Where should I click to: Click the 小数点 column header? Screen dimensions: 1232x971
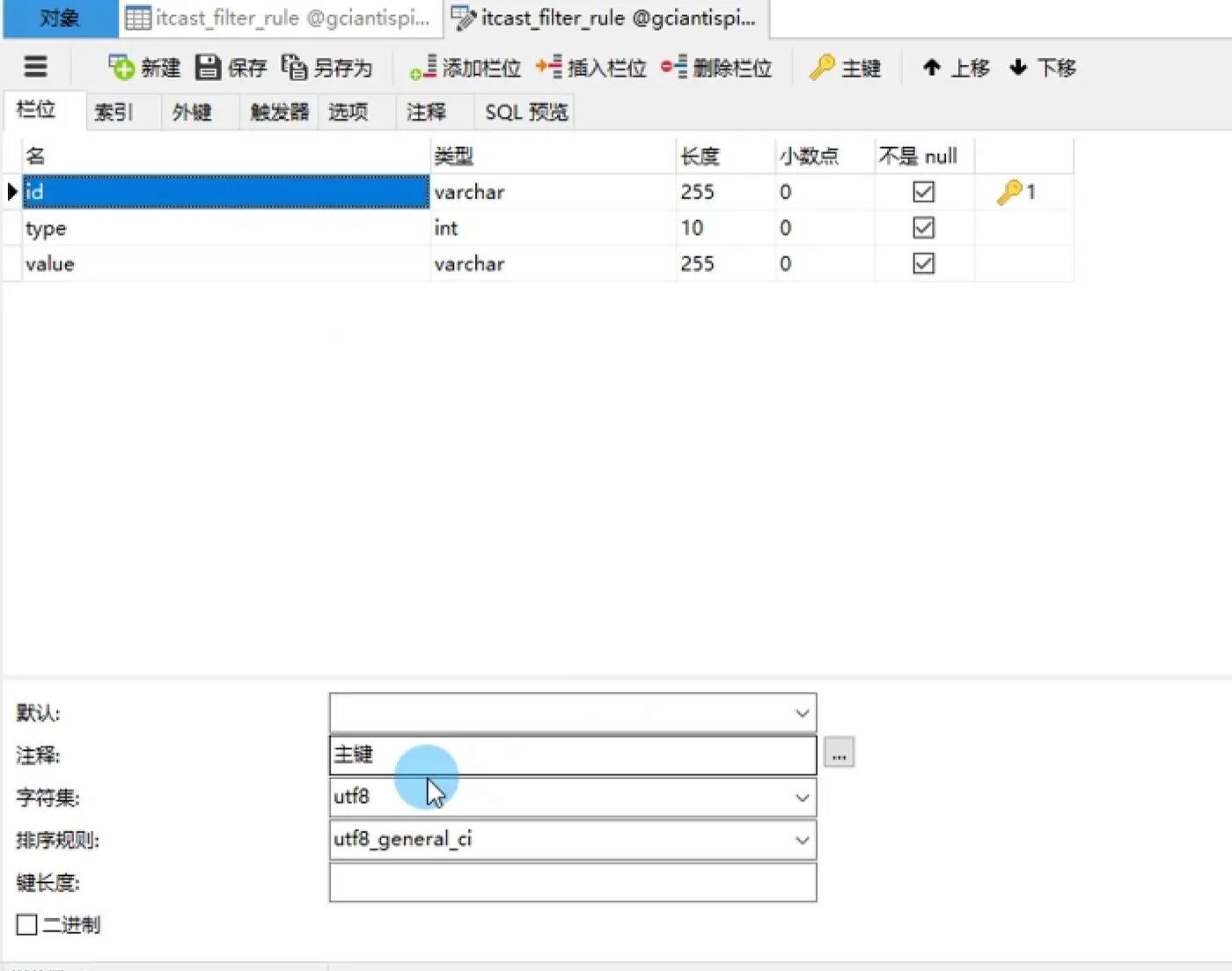coord(825,156)
